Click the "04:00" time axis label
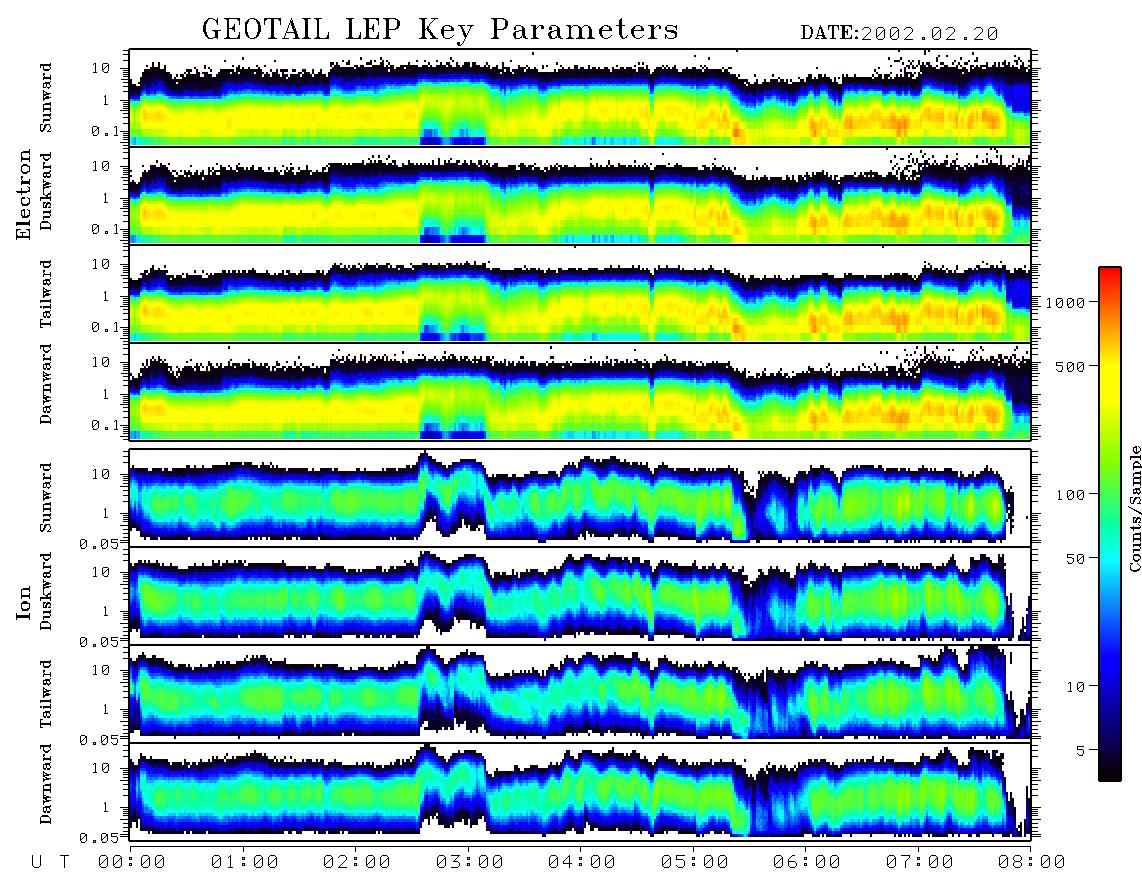1142x880 pixels. click(x=582, y=862)
